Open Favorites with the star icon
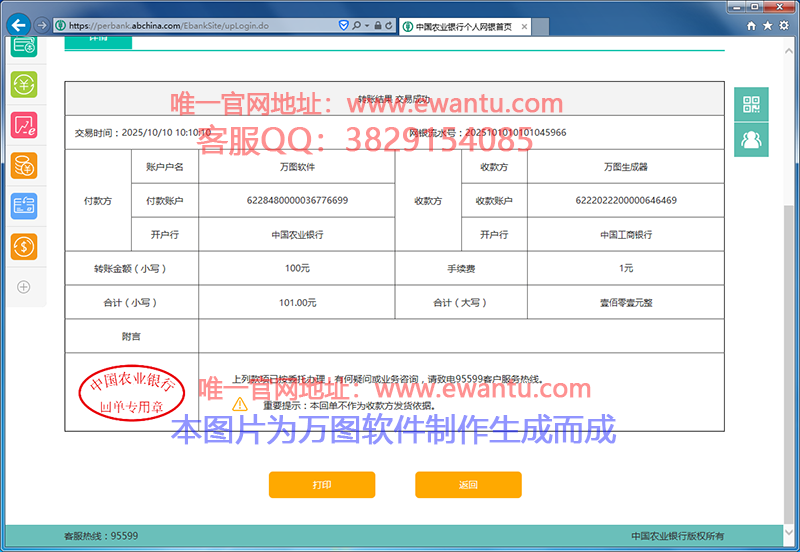The image size is (800, 552). pos(767,26)
